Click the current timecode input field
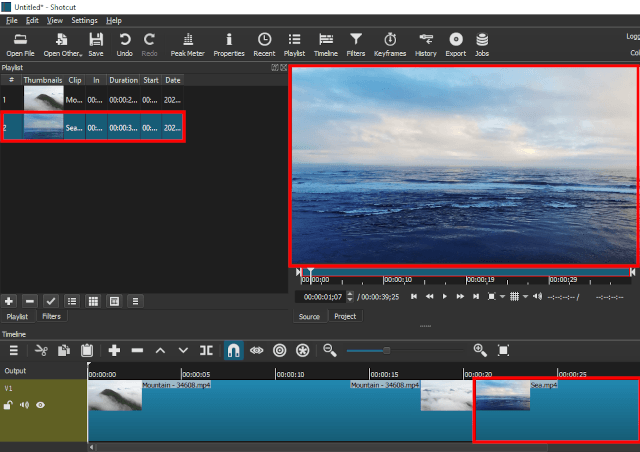The width and height of the screenshot is (640, 452). pos(320,297)
